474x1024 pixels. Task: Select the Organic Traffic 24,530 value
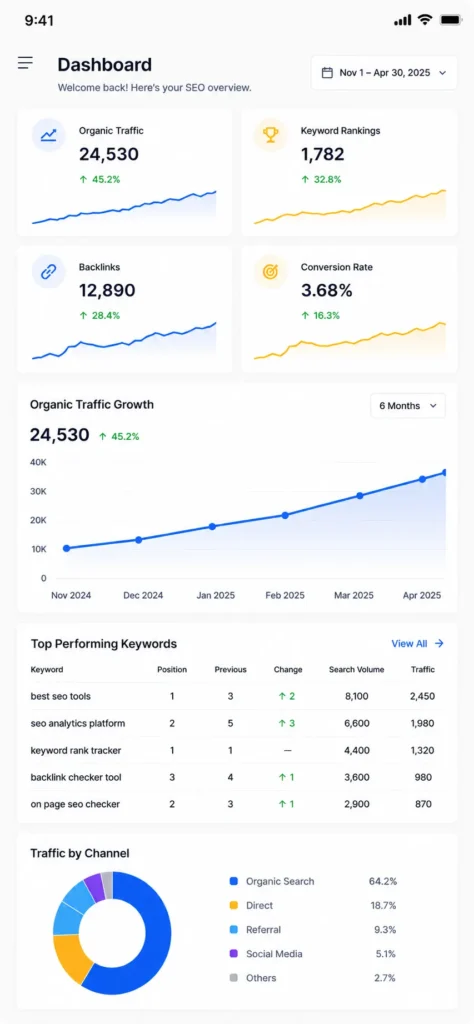tap(109, 155)
